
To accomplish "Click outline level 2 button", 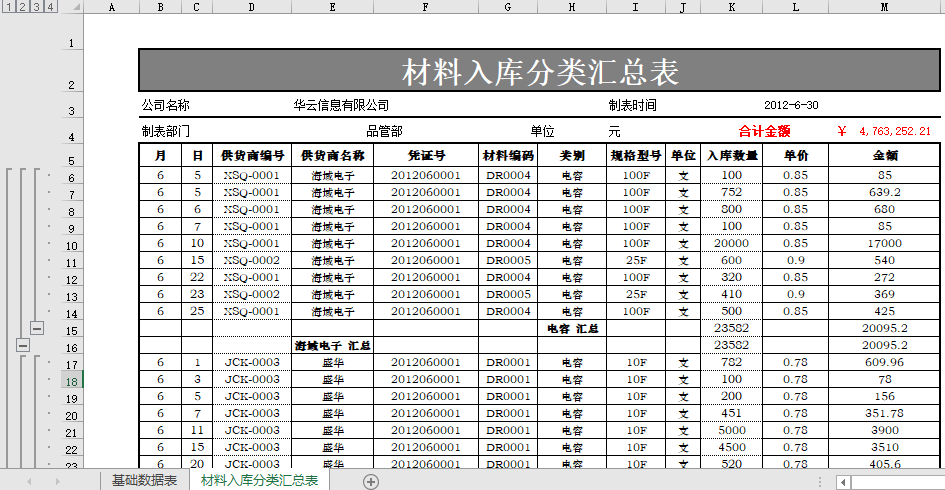I will (x=22, y=7).
